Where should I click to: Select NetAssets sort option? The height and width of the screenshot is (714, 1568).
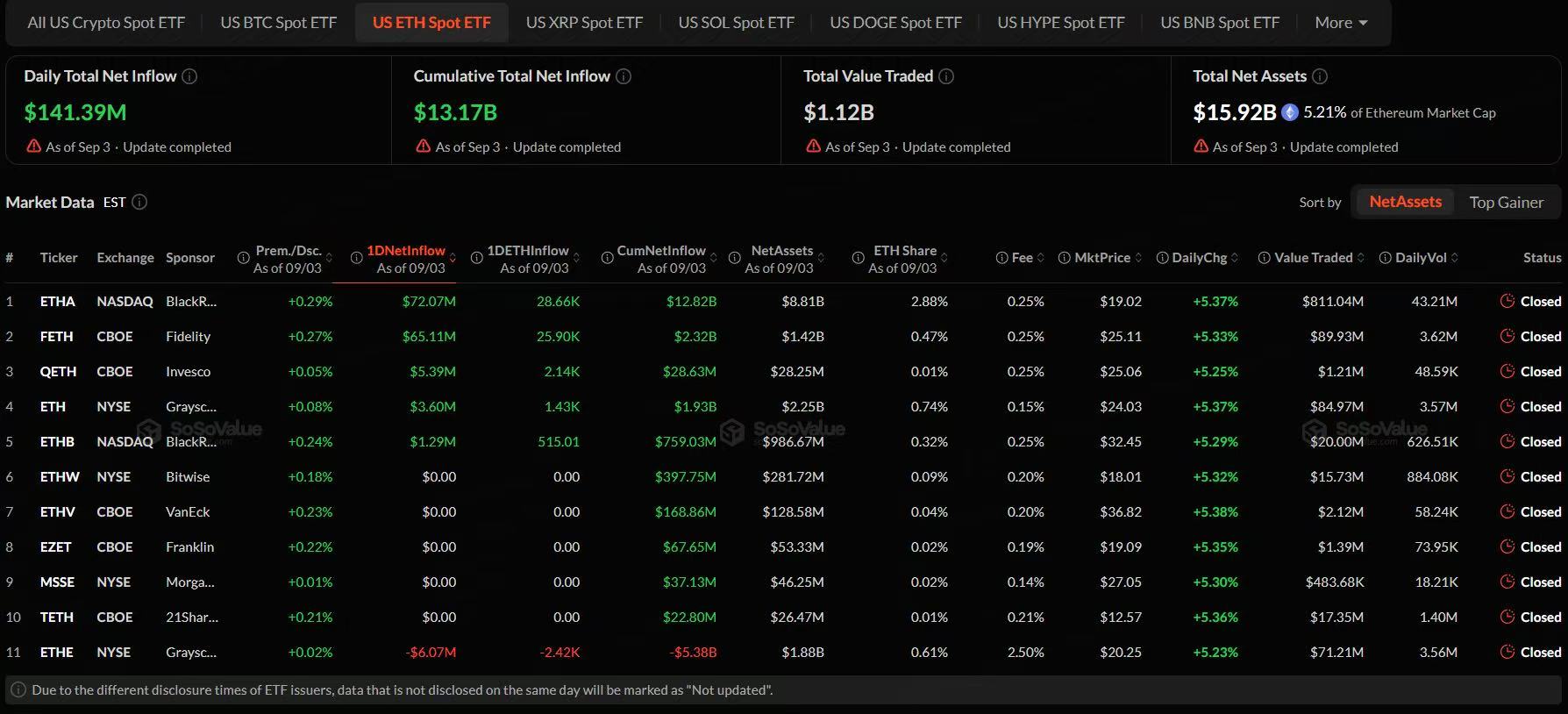tap(1405, 202)
